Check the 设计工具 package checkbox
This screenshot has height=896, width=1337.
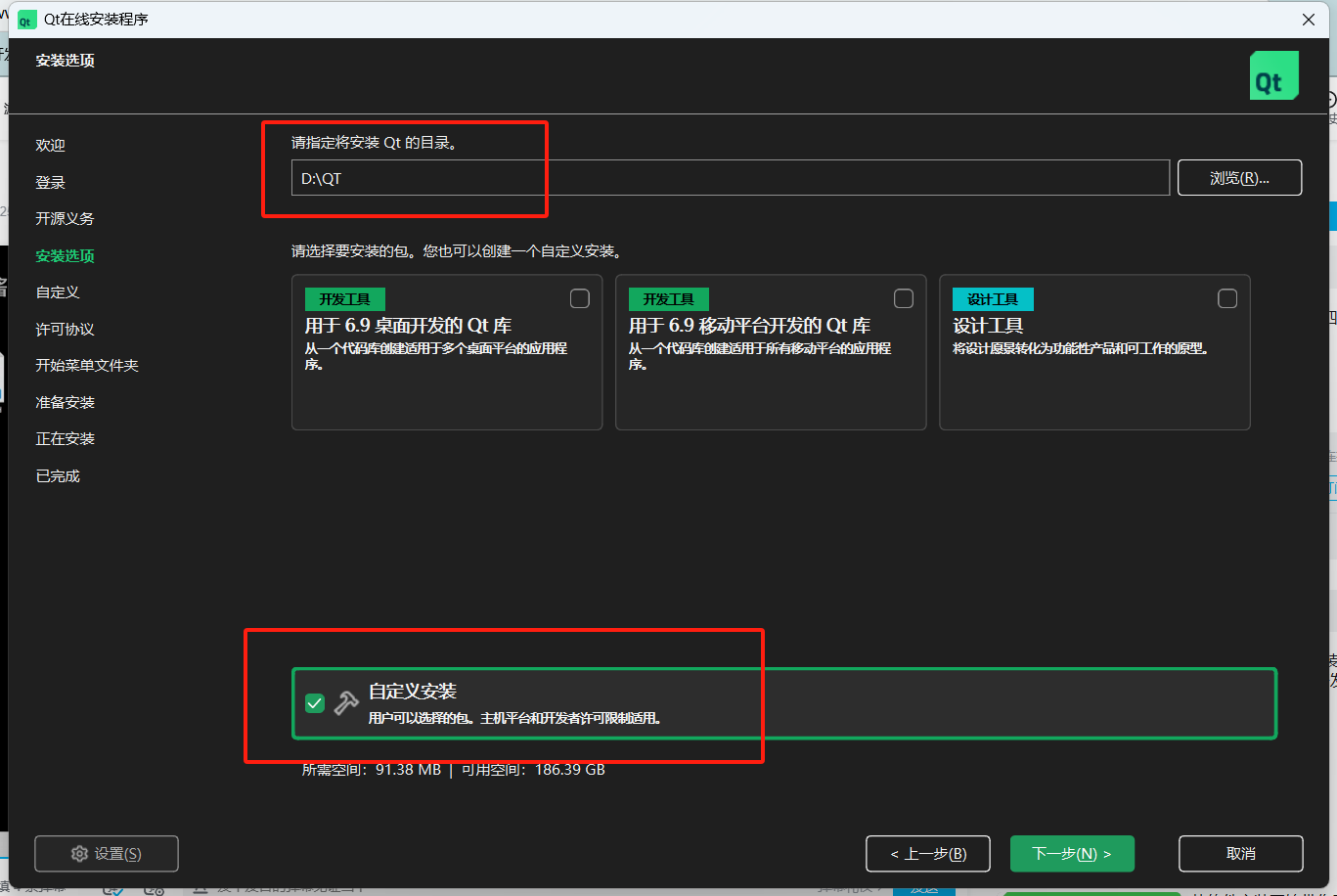point(1227,298)
